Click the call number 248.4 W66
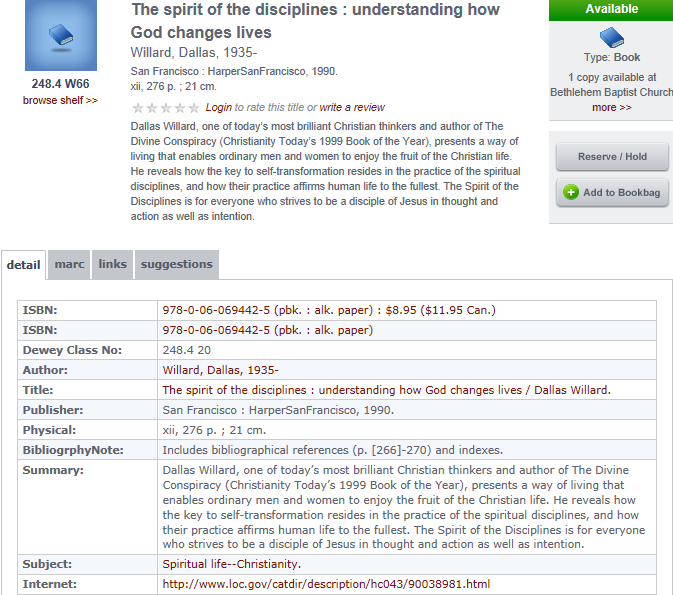Viewport: 673px width, 595px height. tap(61, 84)
